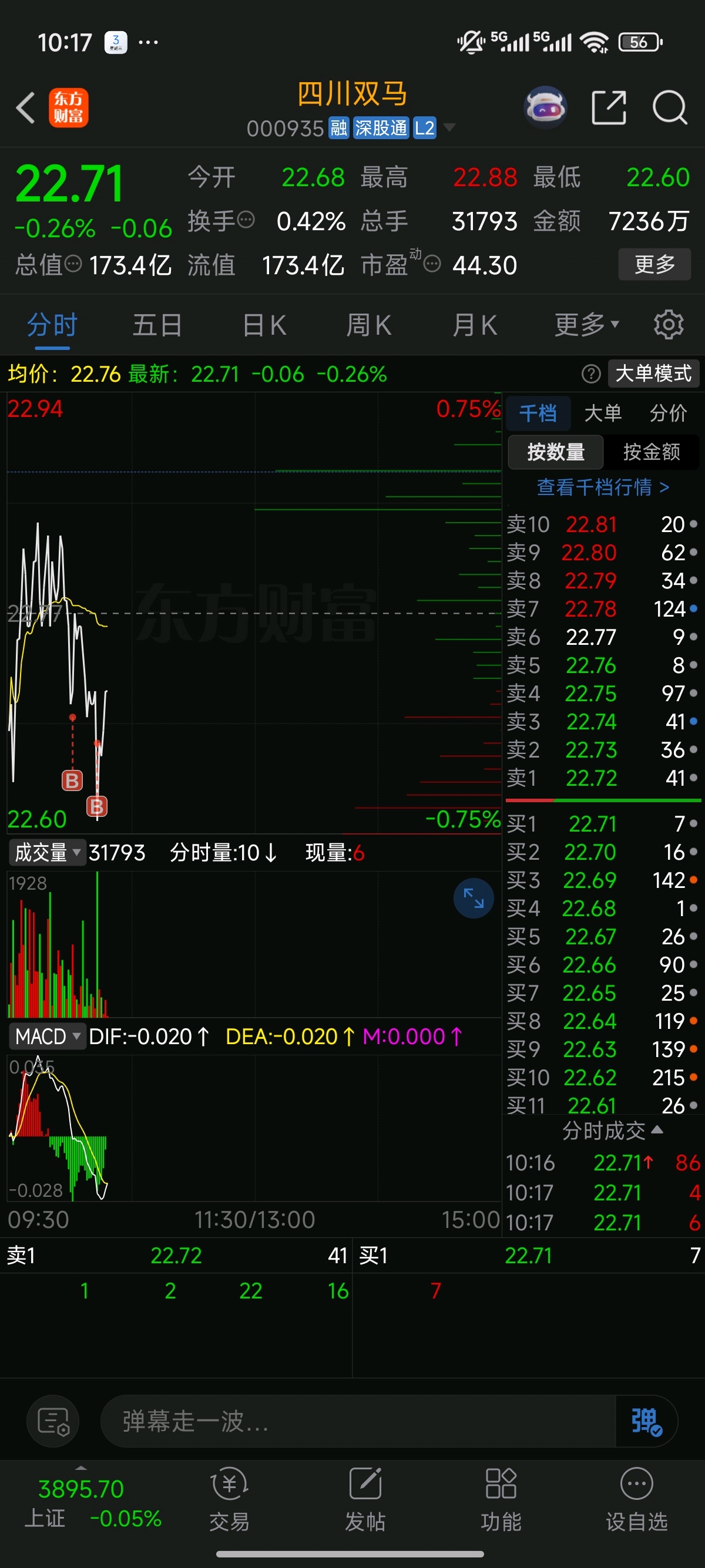Tap the 卖10 22.81 order row
Viewport: 705px width, 1568px height.
pyautogui.click(x=603, y=523)
